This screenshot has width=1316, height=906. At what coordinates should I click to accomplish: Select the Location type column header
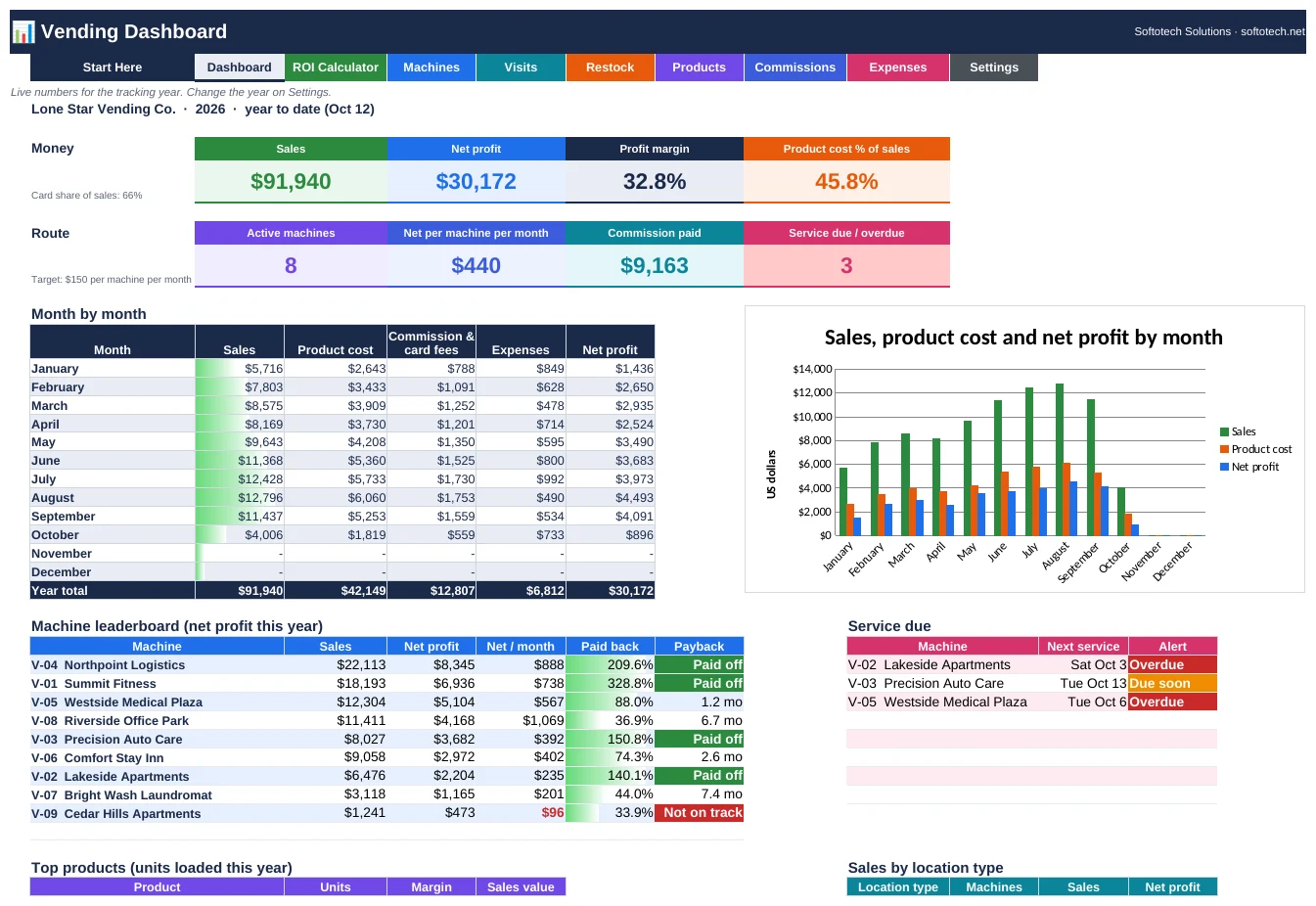coord(898,887)
